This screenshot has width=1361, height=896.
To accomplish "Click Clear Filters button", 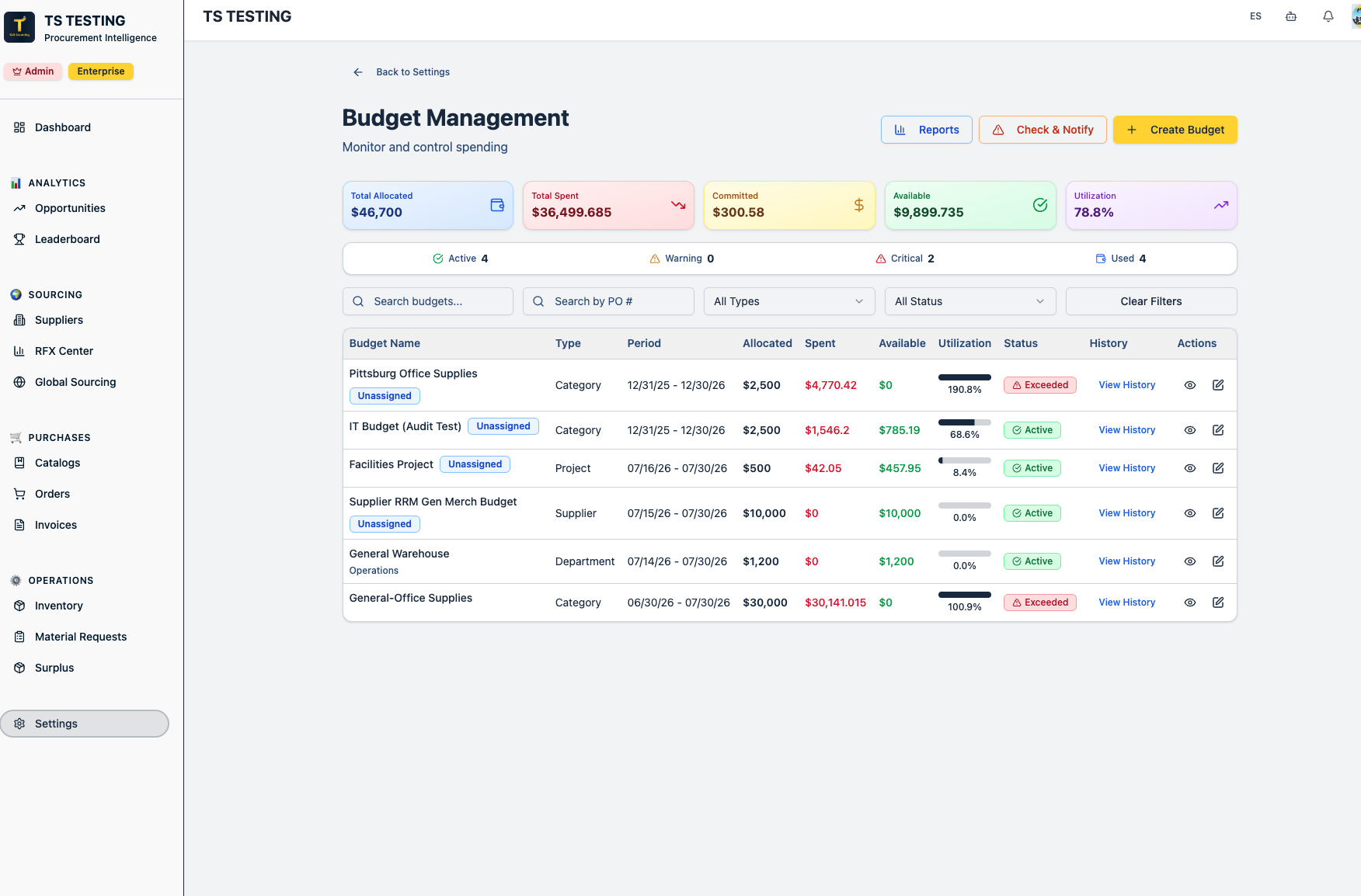I will tap(1151, 301).
